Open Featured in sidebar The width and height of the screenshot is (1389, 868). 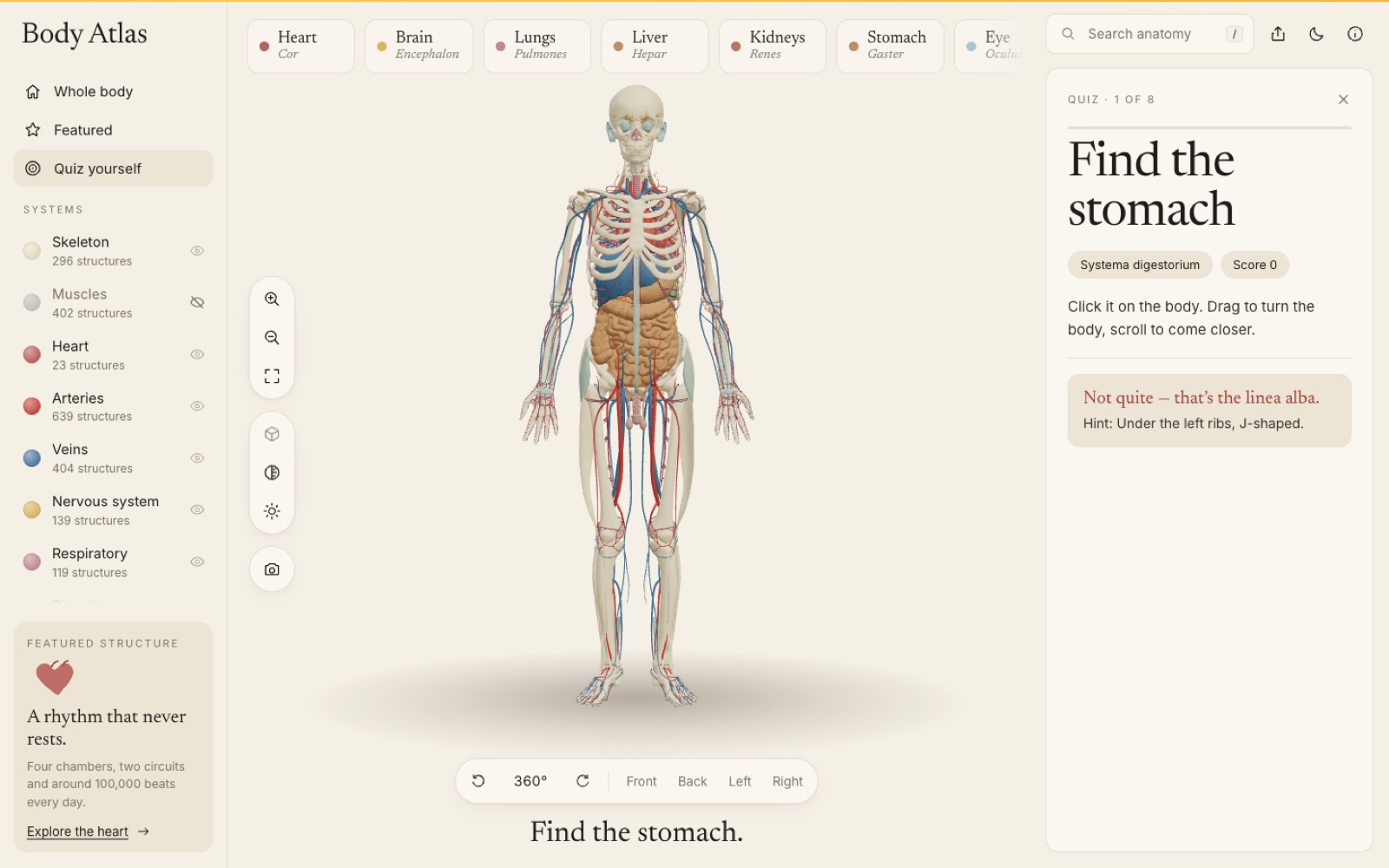point(113,130)
